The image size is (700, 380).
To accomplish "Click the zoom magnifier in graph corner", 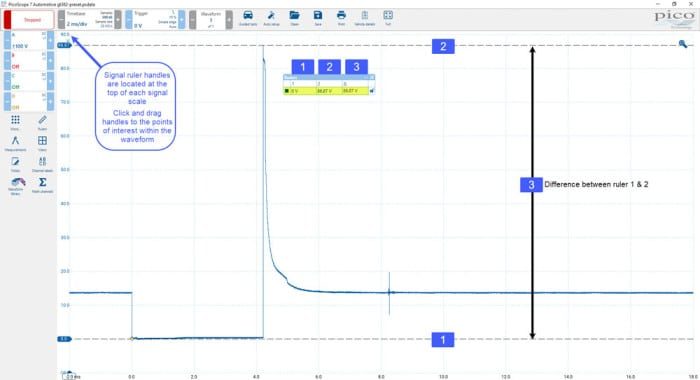I will pyautogui.click(x=683, y=44).
